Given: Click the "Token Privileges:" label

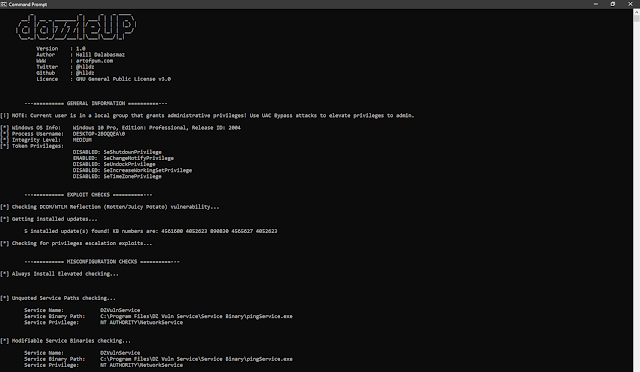Looking at the screenshot, I should [38, 146].
